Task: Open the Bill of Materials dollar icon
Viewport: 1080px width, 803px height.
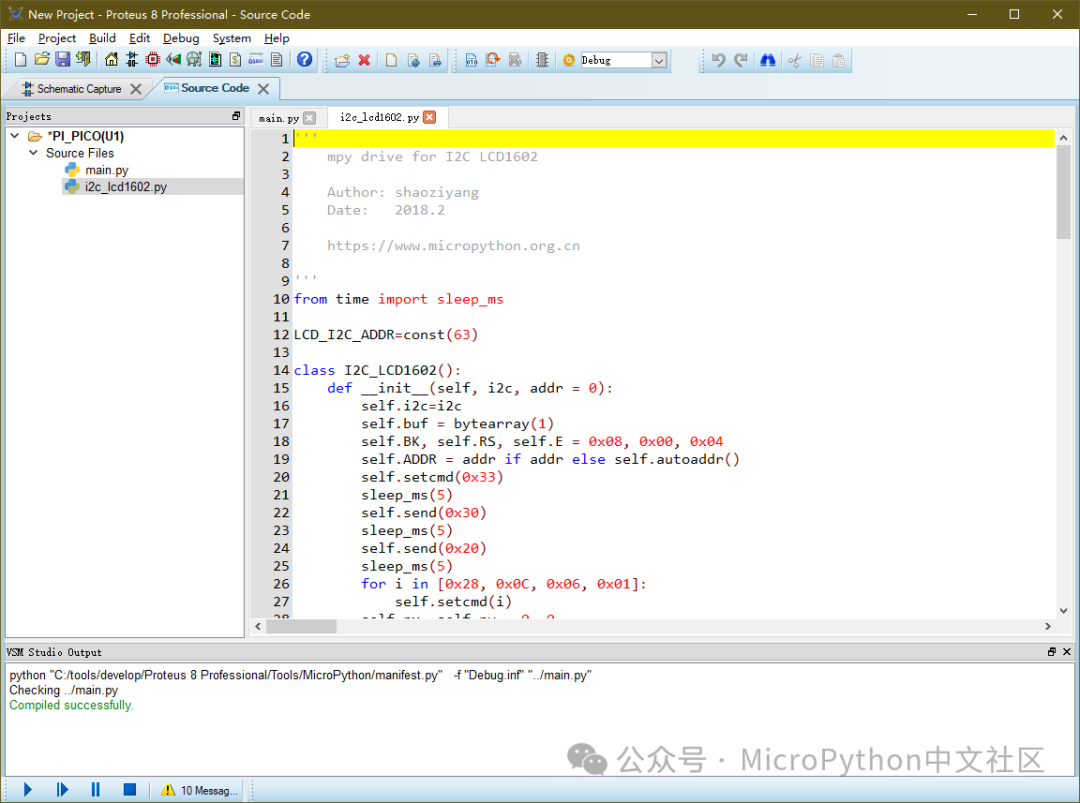Action: tap(236, 60)
